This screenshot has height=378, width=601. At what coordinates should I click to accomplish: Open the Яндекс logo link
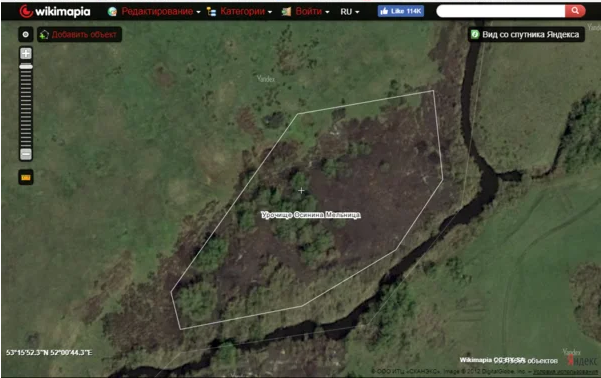click(x=582, y=360)
